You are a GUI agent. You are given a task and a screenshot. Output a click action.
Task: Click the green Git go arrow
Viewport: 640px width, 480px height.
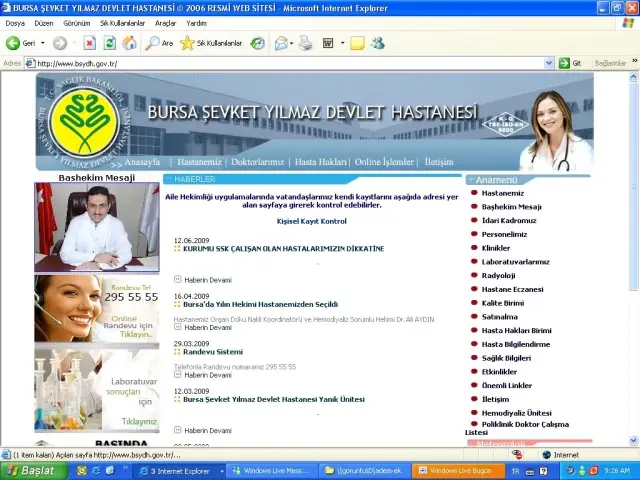[564, 63]
